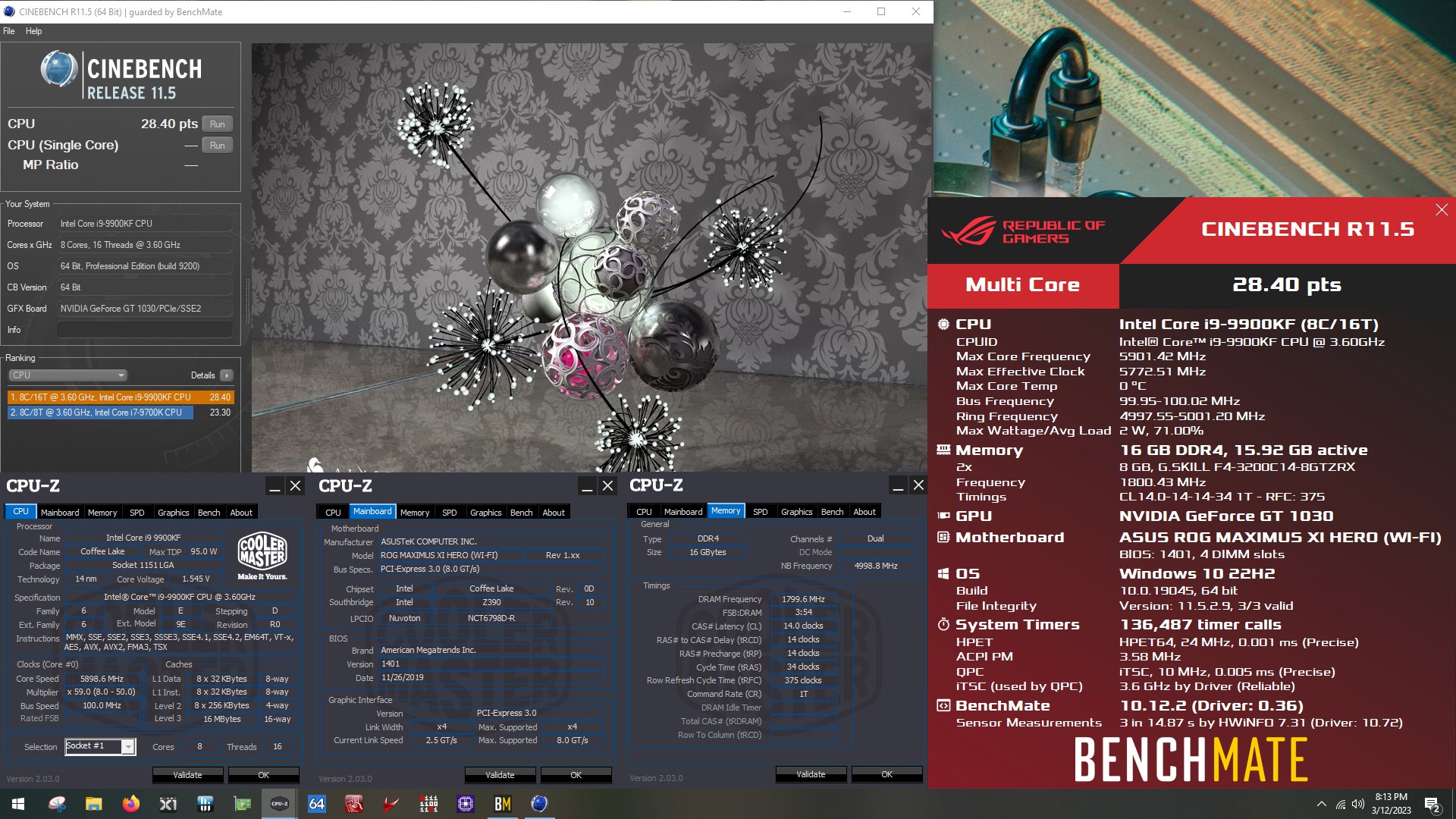Open About tab in the Memory CPU-Z window
The width and height of the screenshot is (1456, 819).
(x=864, y=512)
